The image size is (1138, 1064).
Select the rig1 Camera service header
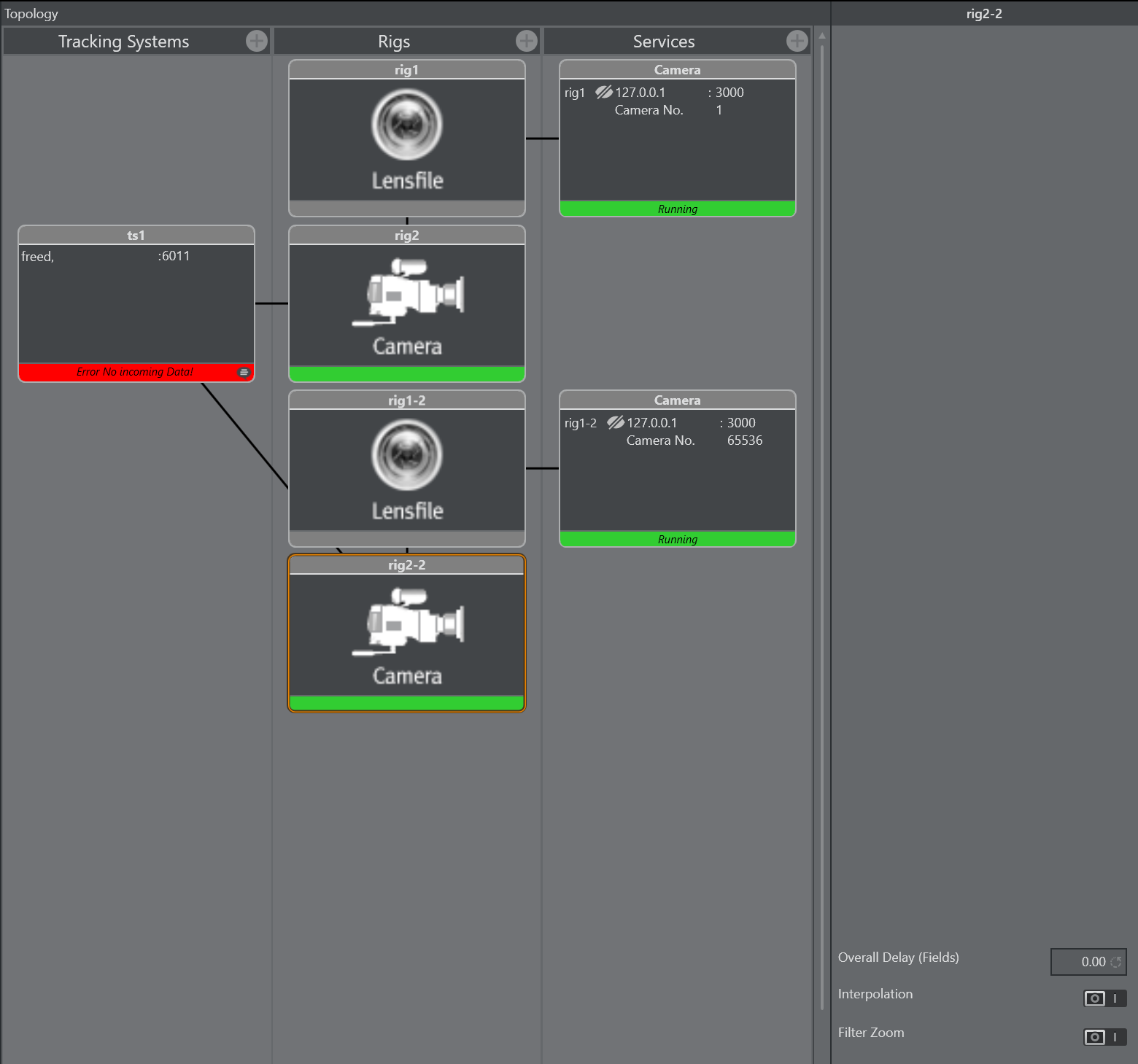(677, 70)
